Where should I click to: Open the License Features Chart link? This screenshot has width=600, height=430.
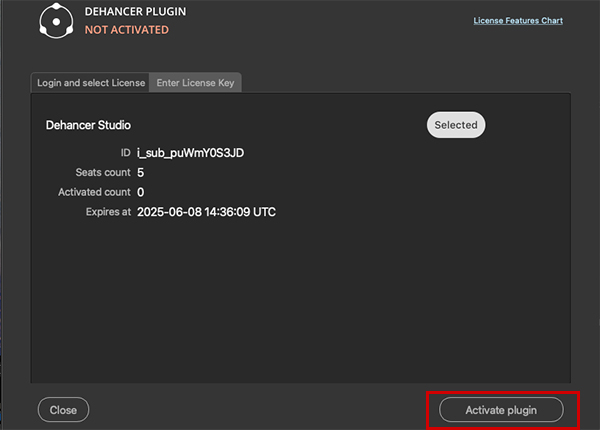point(518,21)
